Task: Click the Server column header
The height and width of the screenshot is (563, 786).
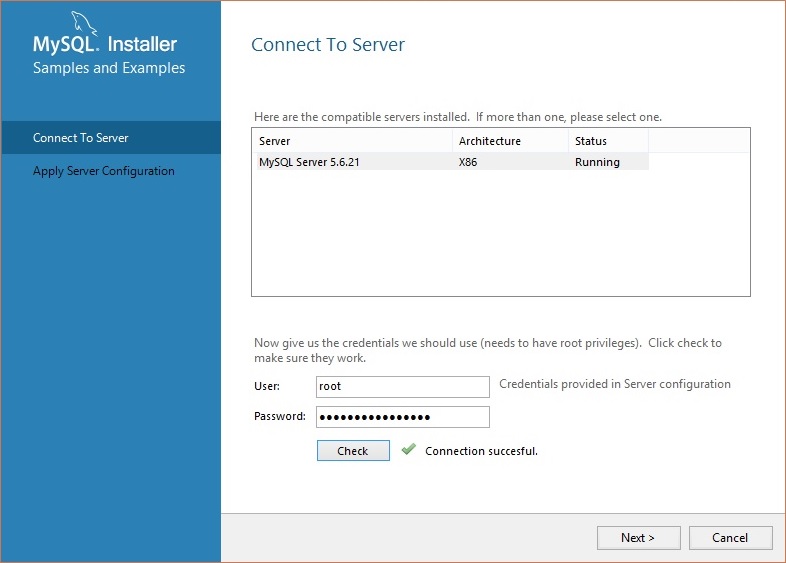Action: click(354, 141)
